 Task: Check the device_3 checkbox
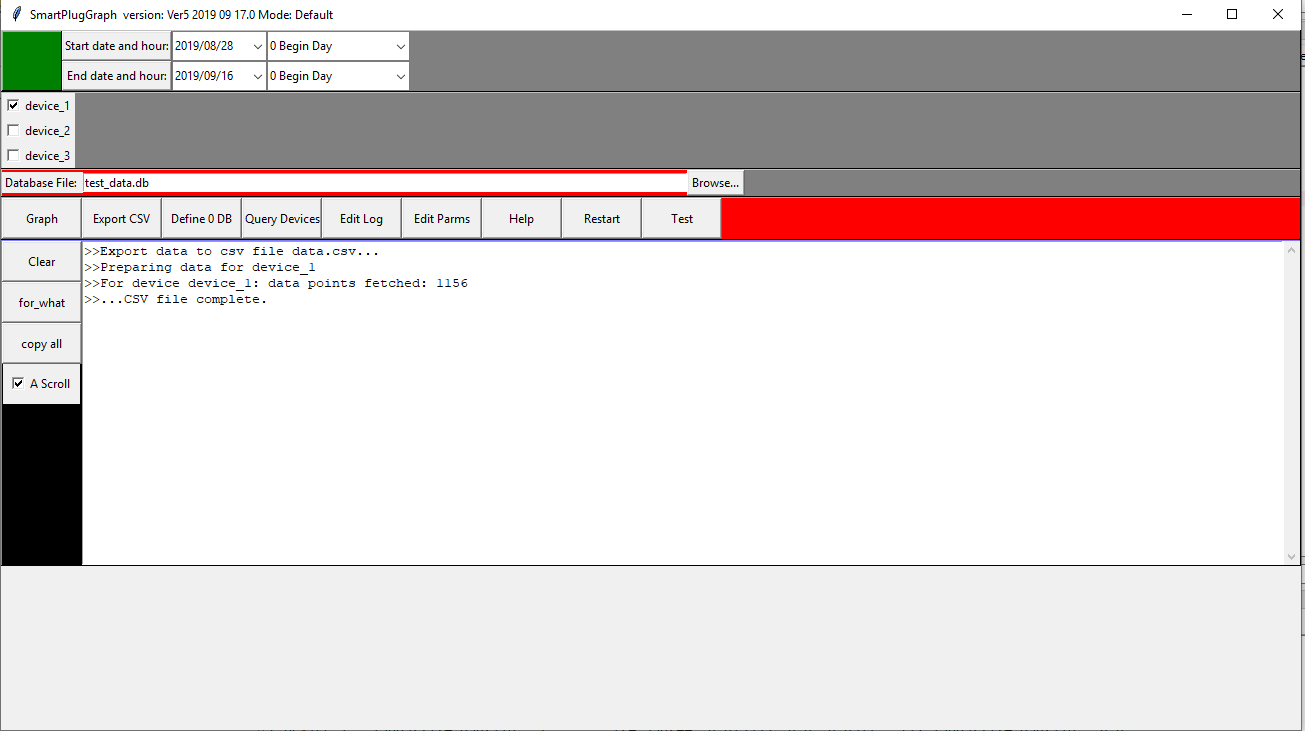(x=14, y=155)
